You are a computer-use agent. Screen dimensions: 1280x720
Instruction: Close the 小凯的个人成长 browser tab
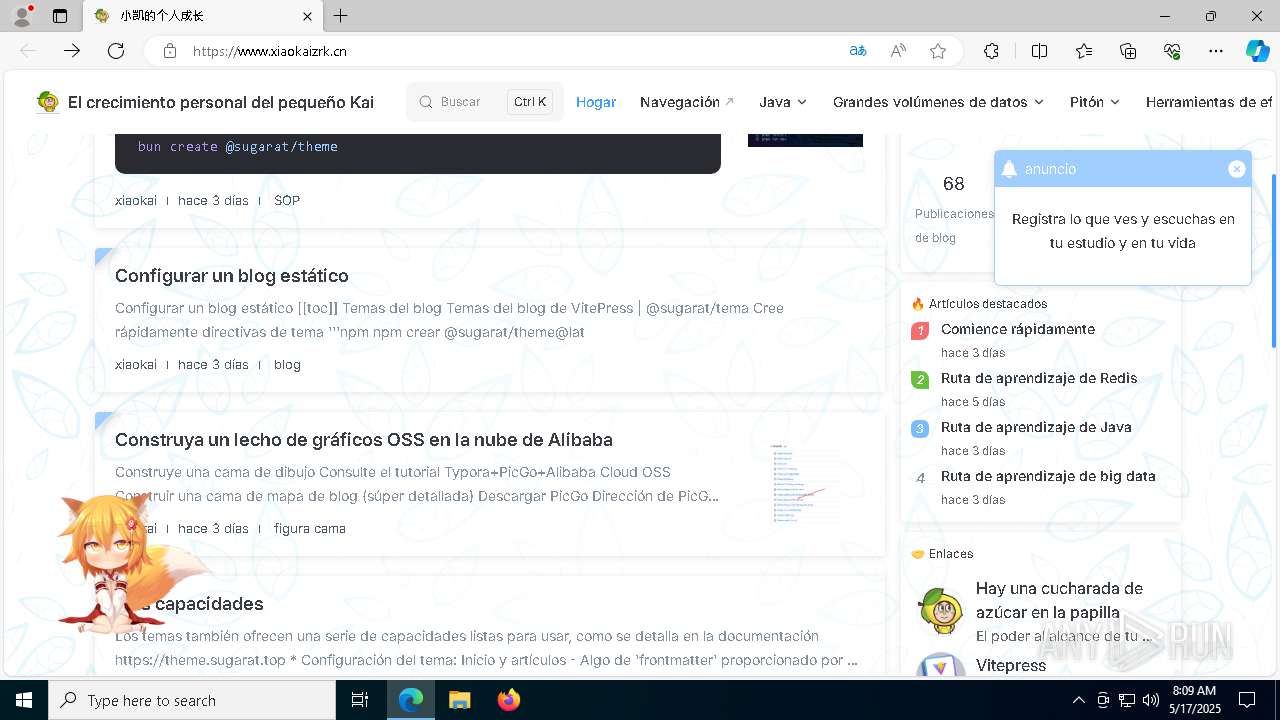point(308,16)
